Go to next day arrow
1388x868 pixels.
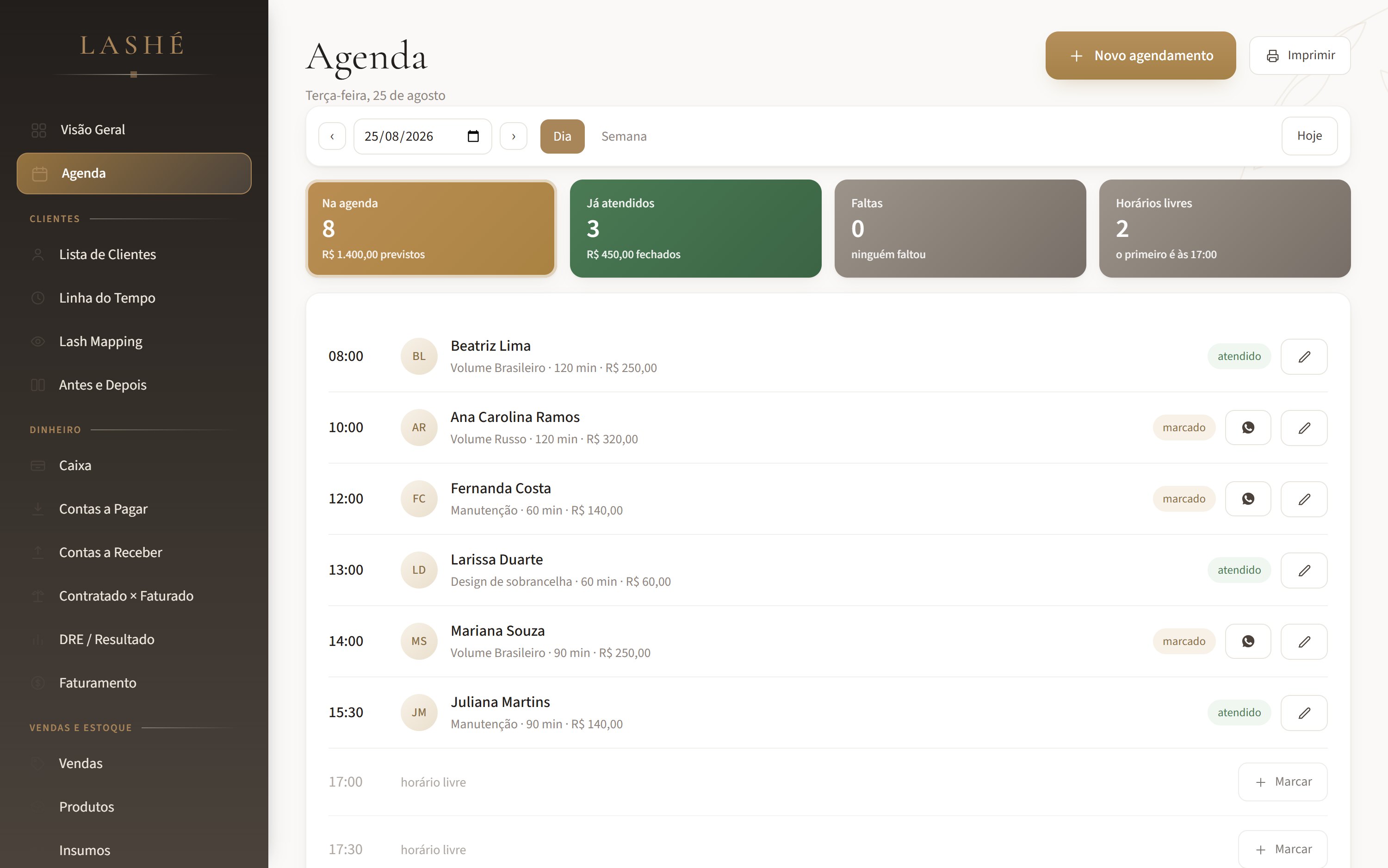click(x=513, y=136)
